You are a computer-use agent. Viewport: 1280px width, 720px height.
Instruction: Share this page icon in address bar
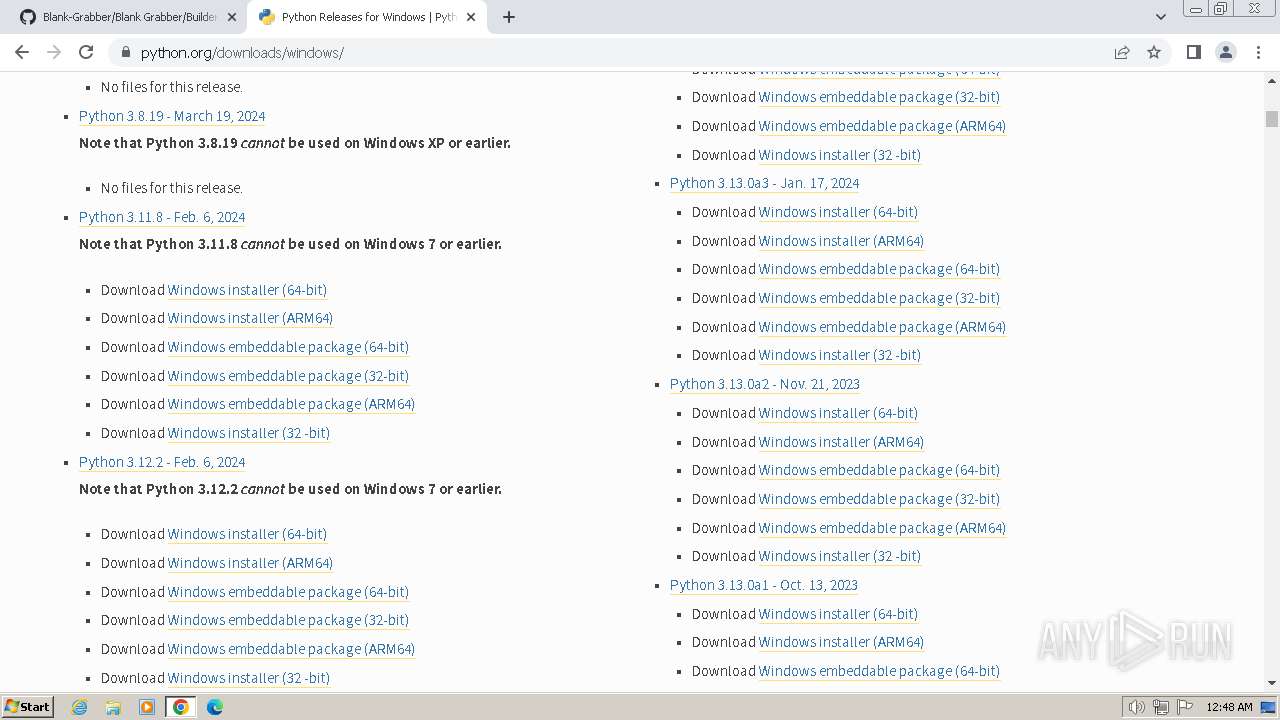(x=1122, y=52)
